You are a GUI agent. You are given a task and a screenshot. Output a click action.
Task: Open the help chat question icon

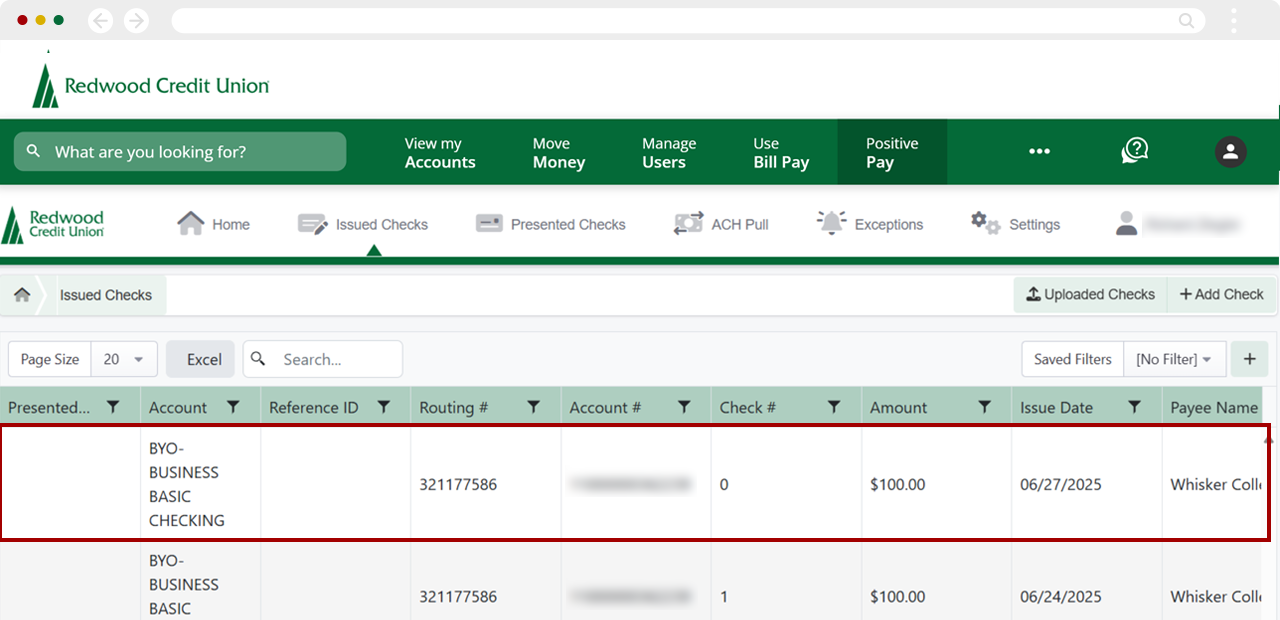1135,151
